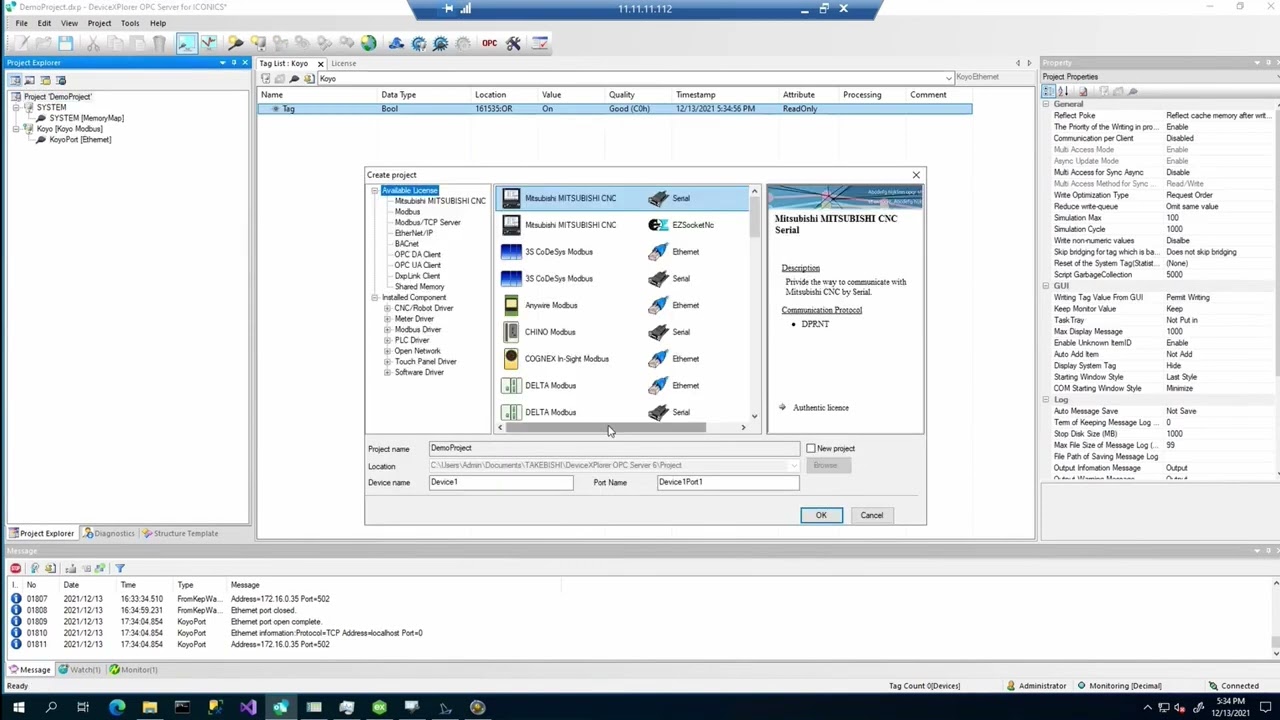This screenshot has height=720, width=1280.
Task: Close the Tag List : Koyo tab
Action: pyautogui.click(x=320, y=64)
